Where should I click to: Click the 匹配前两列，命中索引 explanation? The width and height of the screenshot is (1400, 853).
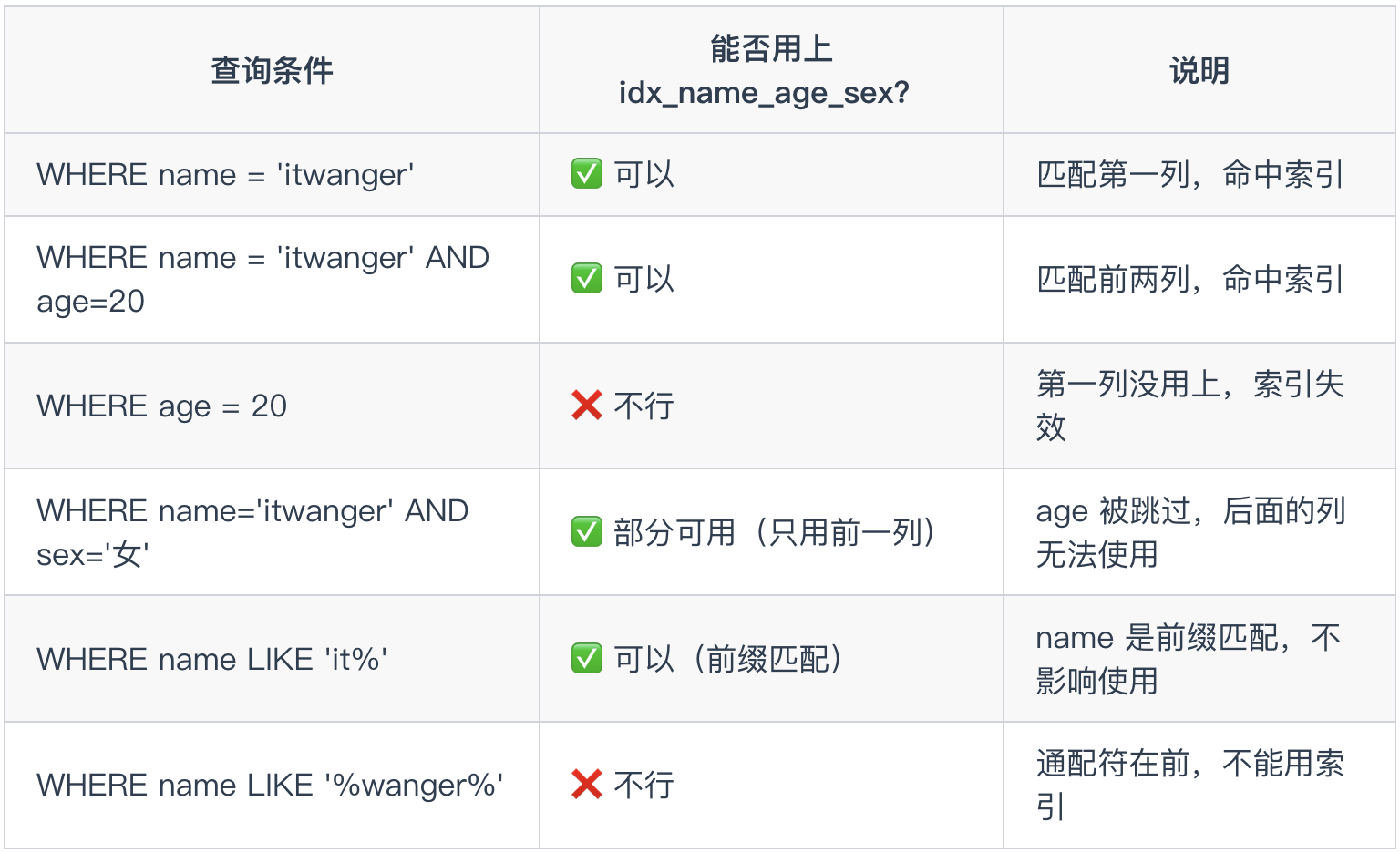point(1189,279)
